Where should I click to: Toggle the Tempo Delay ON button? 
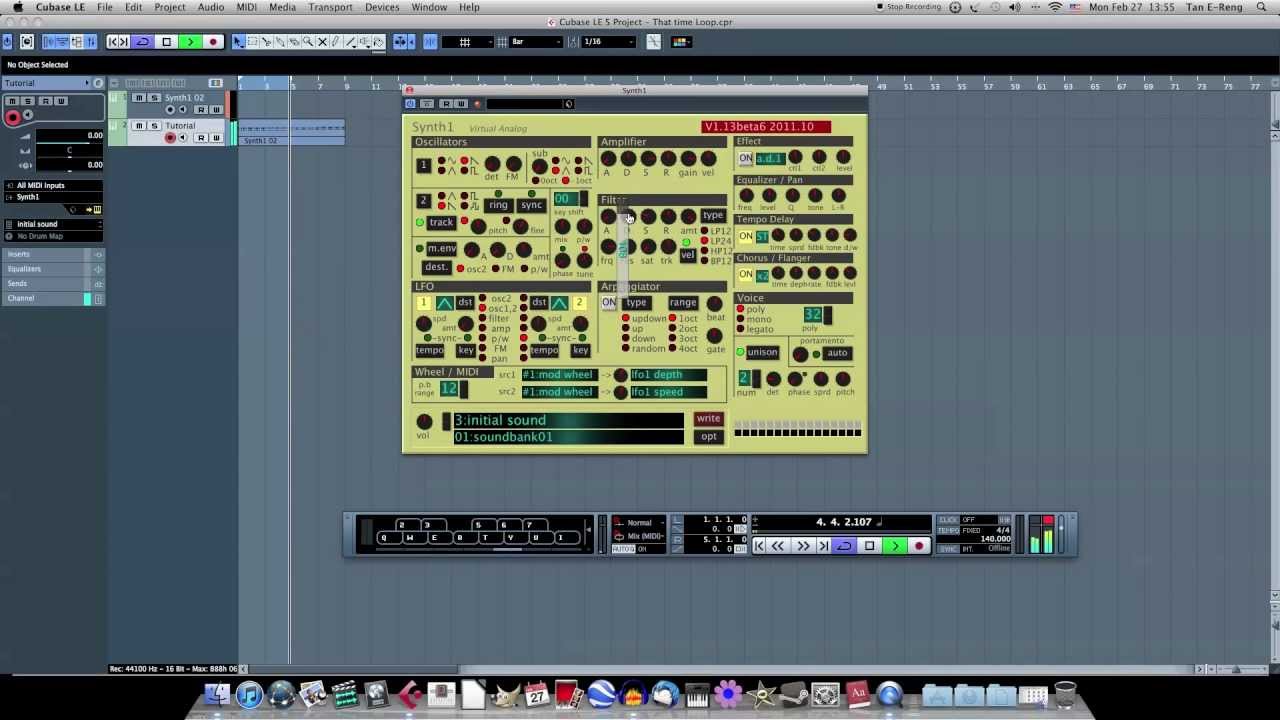tap(746, 237)
